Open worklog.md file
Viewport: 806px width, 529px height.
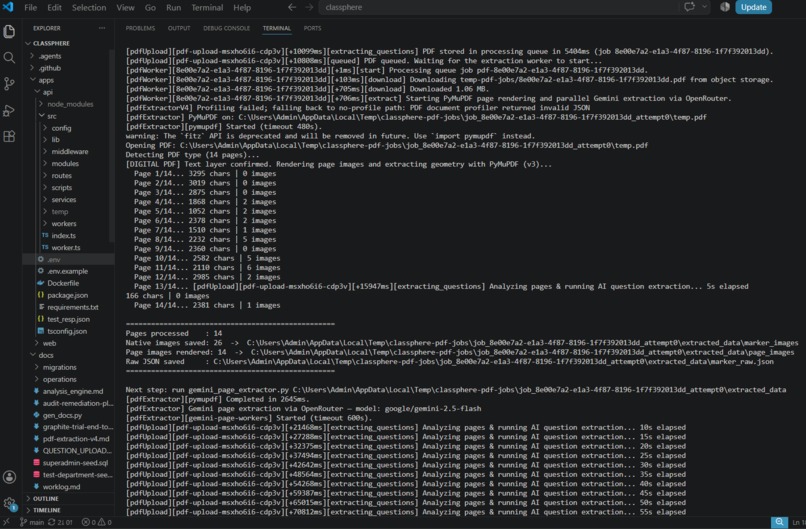pos(61,487)
